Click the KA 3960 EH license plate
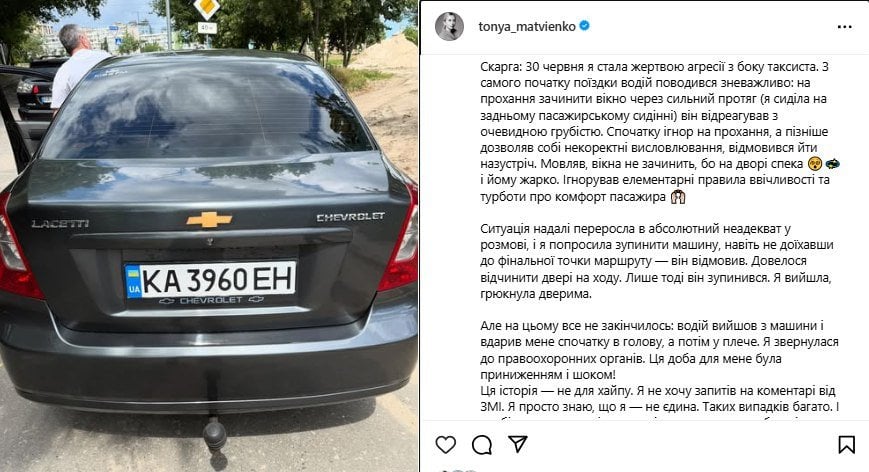 (x=211, y=280)
